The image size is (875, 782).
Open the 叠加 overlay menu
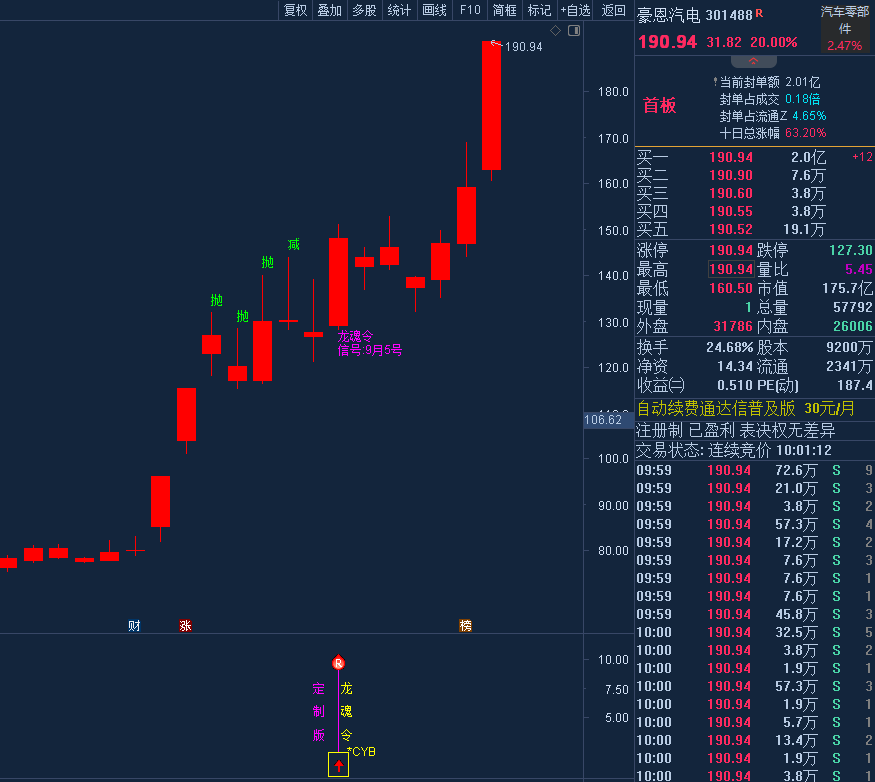point(329,10)
